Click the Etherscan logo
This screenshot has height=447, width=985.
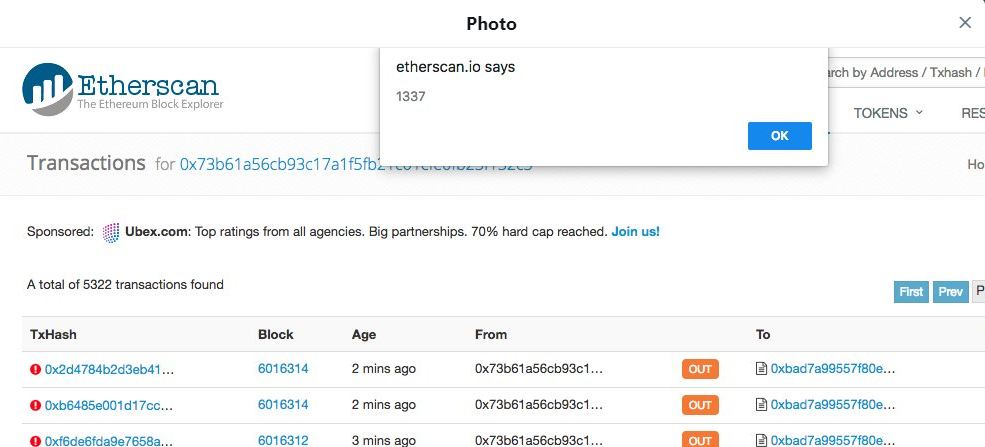click(121, 87)
